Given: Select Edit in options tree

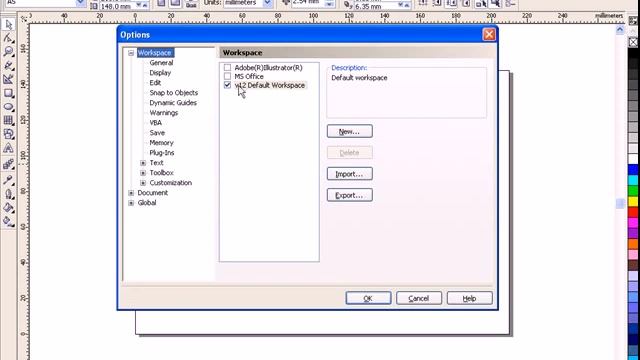Looking at the screenshot, I should point(155,83).
